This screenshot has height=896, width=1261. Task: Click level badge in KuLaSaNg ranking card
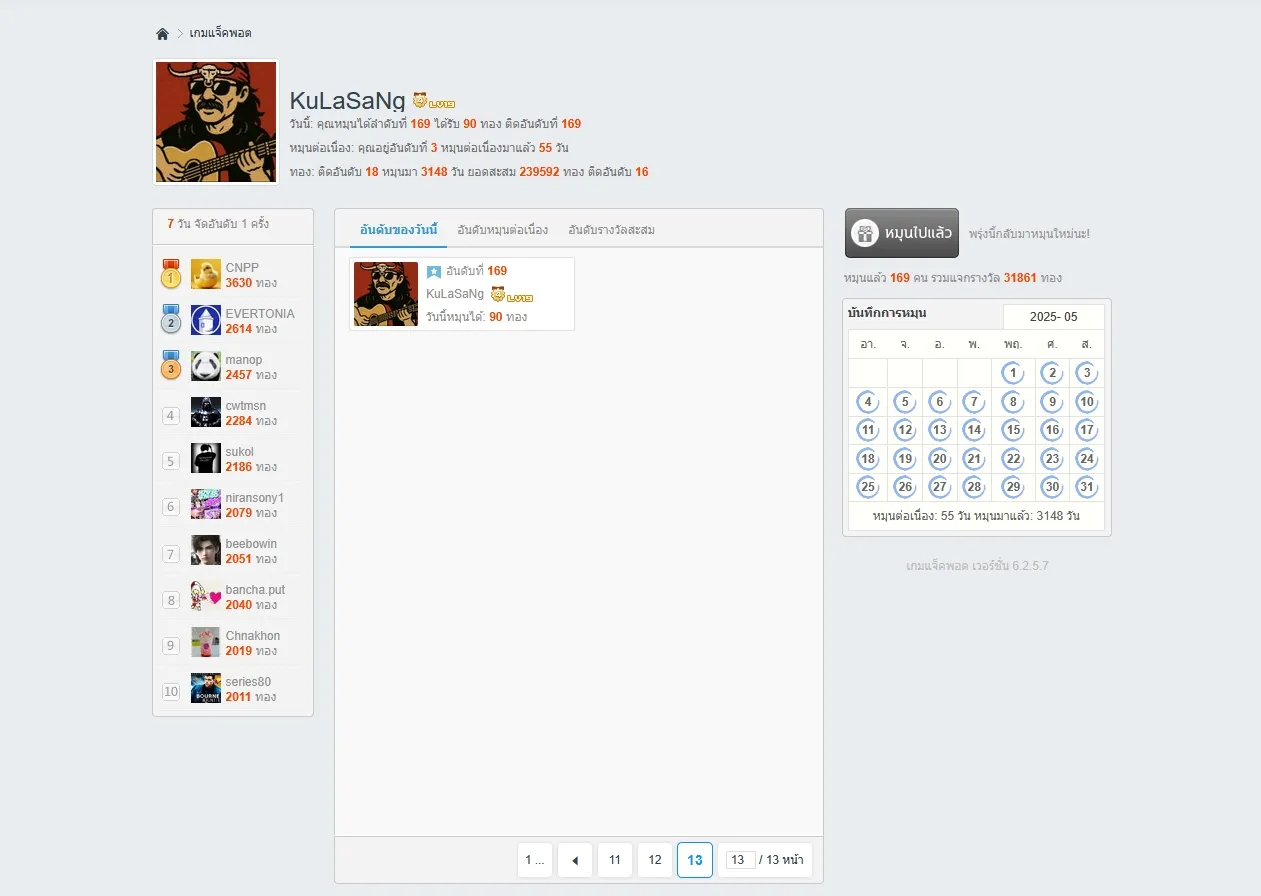(x=512, y=294)
